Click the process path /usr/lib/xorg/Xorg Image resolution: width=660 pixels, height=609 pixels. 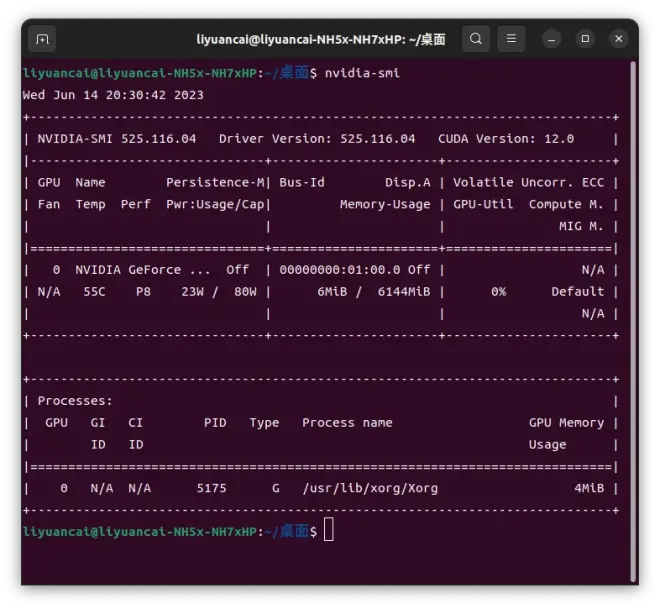tap(370, 489)
